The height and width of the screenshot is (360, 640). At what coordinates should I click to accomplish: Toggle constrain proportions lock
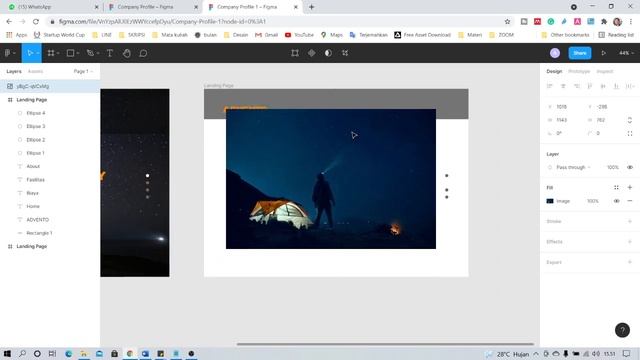pos(630,120)
